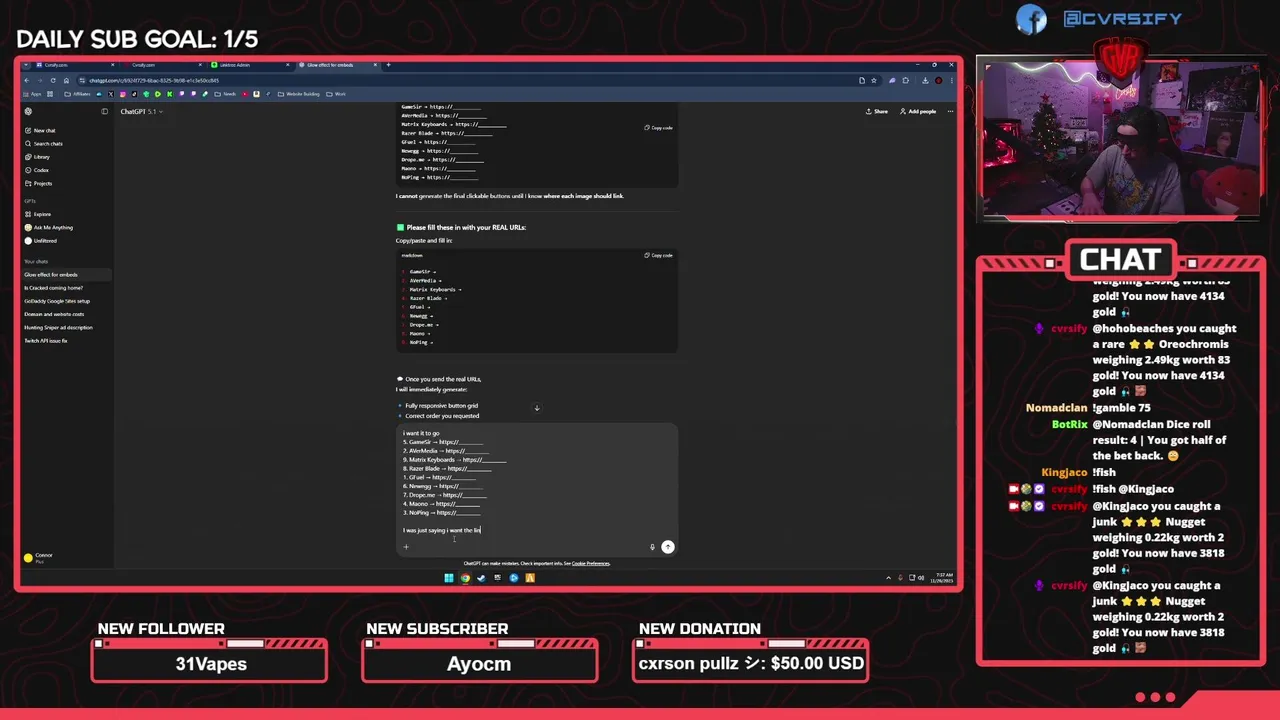Open the 'Twitch API issue fix' chat
Screen dimensions: 1280x720
(x=46, y=341)
